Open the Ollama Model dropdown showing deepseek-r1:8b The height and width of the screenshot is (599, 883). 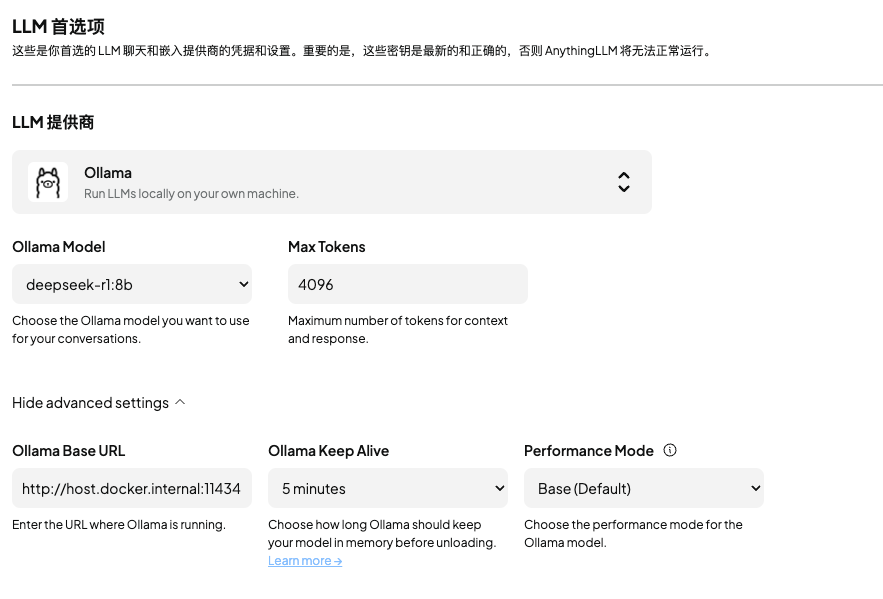click(132, 285)
